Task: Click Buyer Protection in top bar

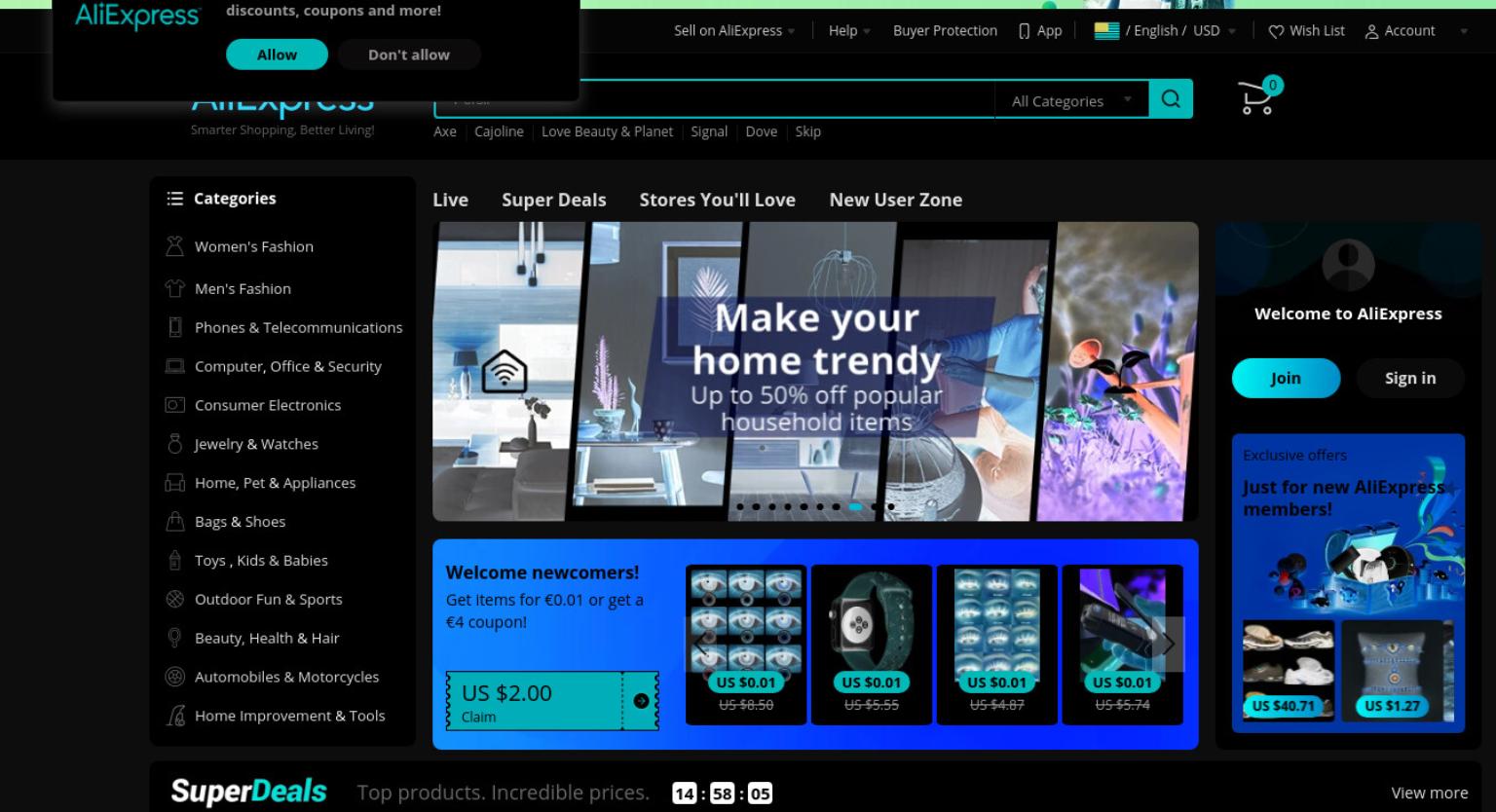Action: point(945,31)
